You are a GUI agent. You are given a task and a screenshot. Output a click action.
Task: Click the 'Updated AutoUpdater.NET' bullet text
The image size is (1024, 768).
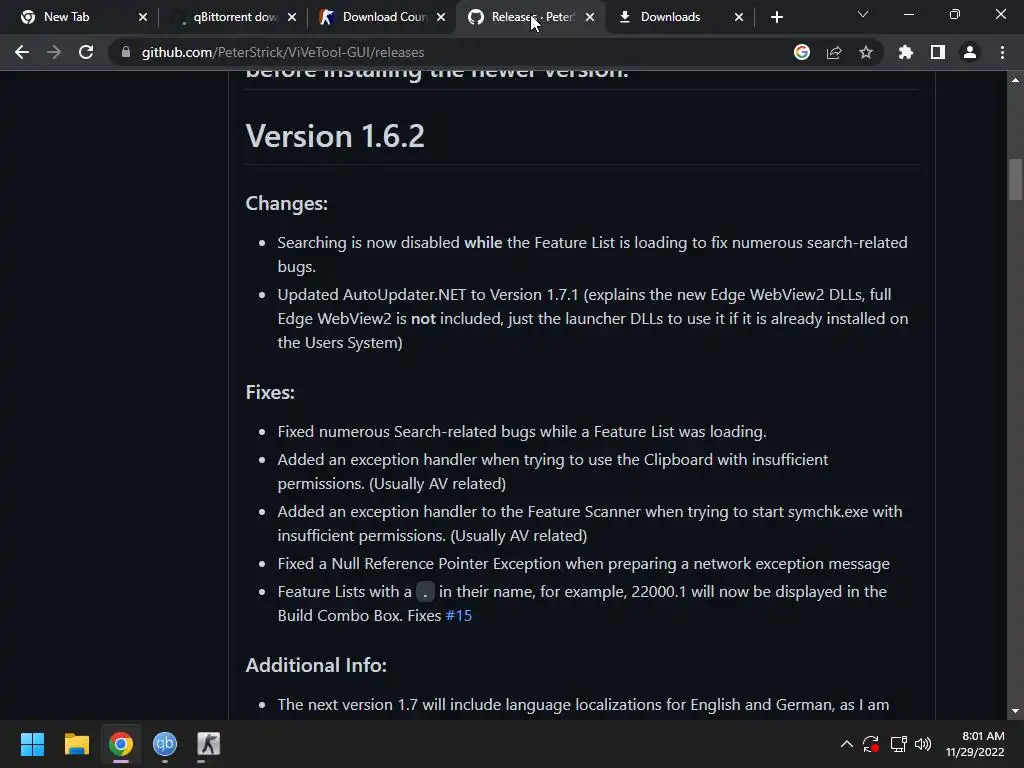tap(592, 318)
